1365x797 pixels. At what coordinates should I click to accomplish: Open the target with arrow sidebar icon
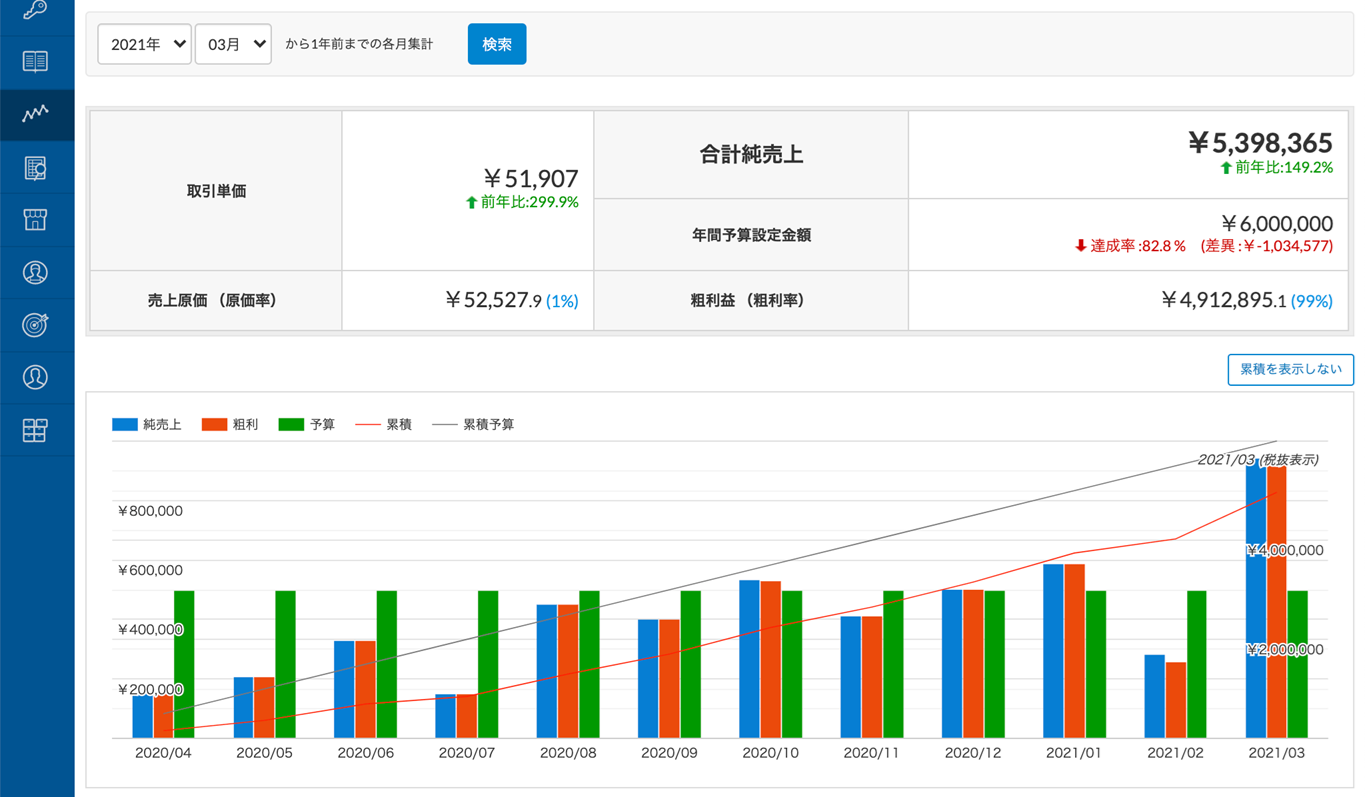click(x=35, y=325)
